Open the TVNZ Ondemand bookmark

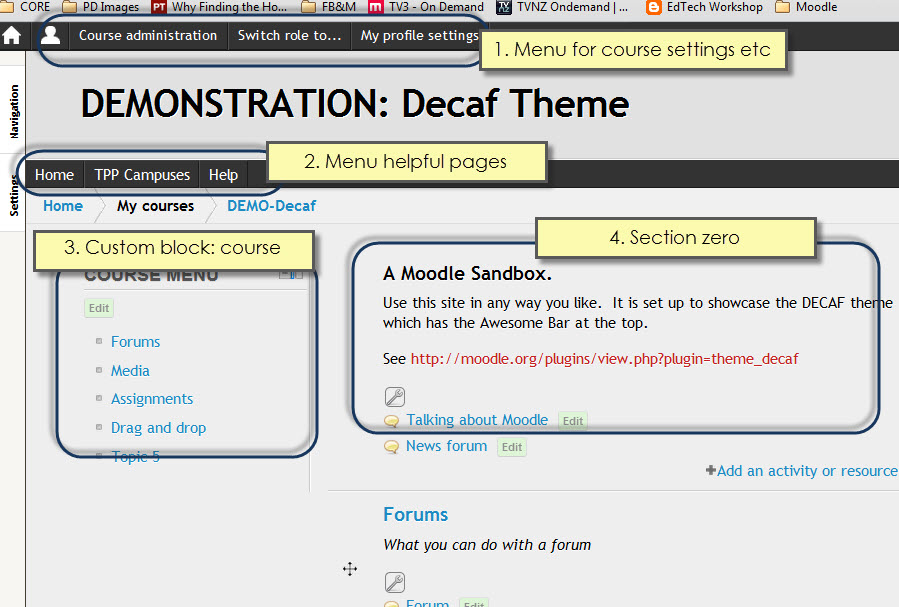click(572, 7)
